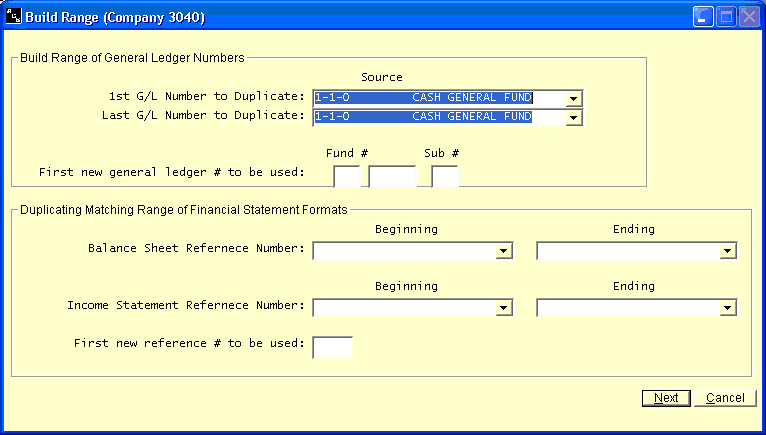Open the Income Statement Beginning reference dropdown
The width and height of the screenshot is (766, 435).
pos(504,308)
